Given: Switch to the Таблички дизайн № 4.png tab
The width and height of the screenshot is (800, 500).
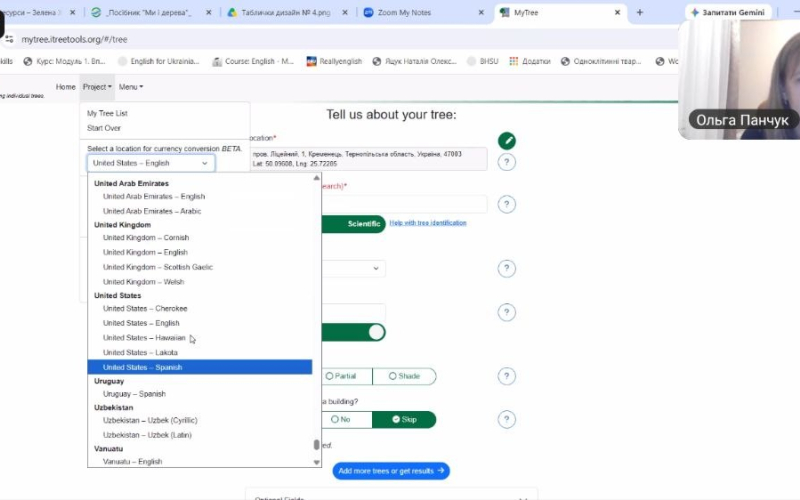Looking at the screenshot, I should coord(286,12).
